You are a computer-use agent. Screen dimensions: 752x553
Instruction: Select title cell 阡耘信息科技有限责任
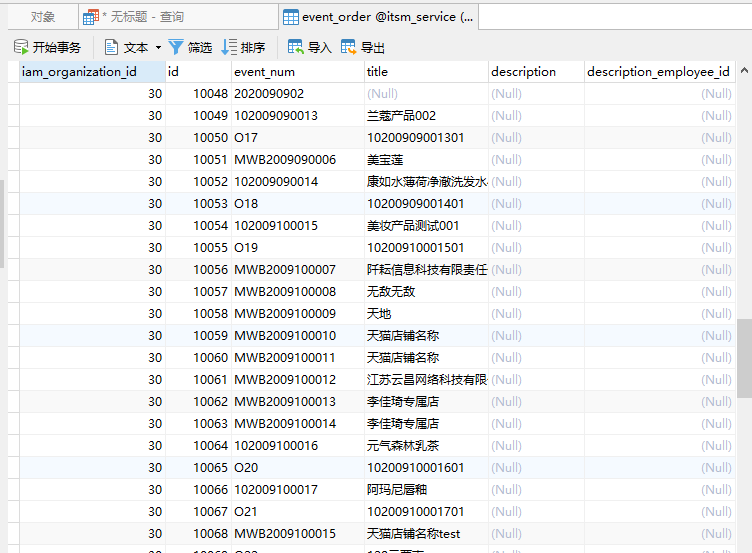[426, 270]
